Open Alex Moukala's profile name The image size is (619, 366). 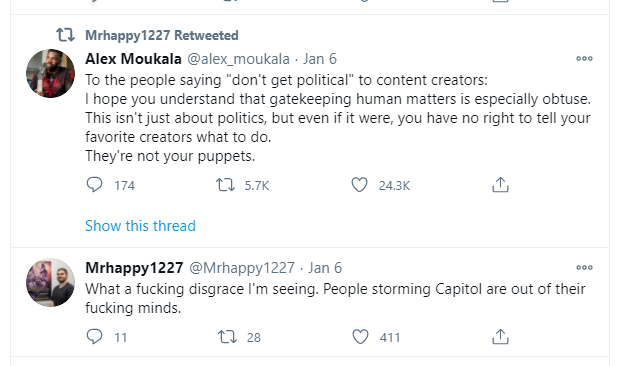tap(133, 59)
